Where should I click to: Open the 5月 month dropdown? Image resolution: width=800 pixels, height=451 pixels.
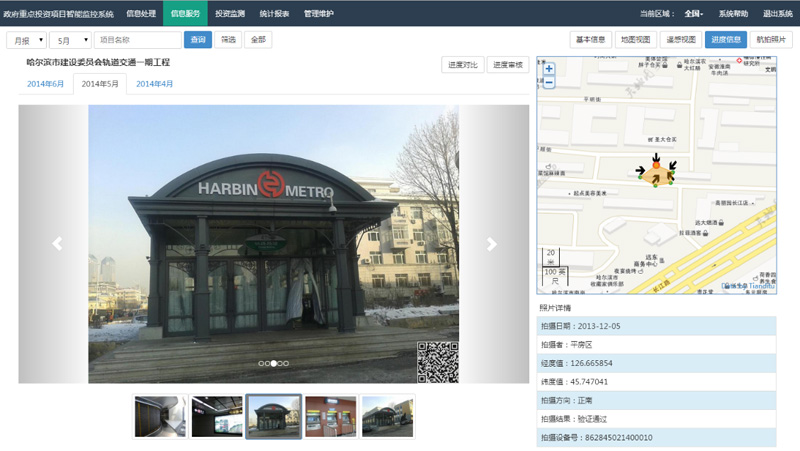pyautogui.click(x=70, y=40)
